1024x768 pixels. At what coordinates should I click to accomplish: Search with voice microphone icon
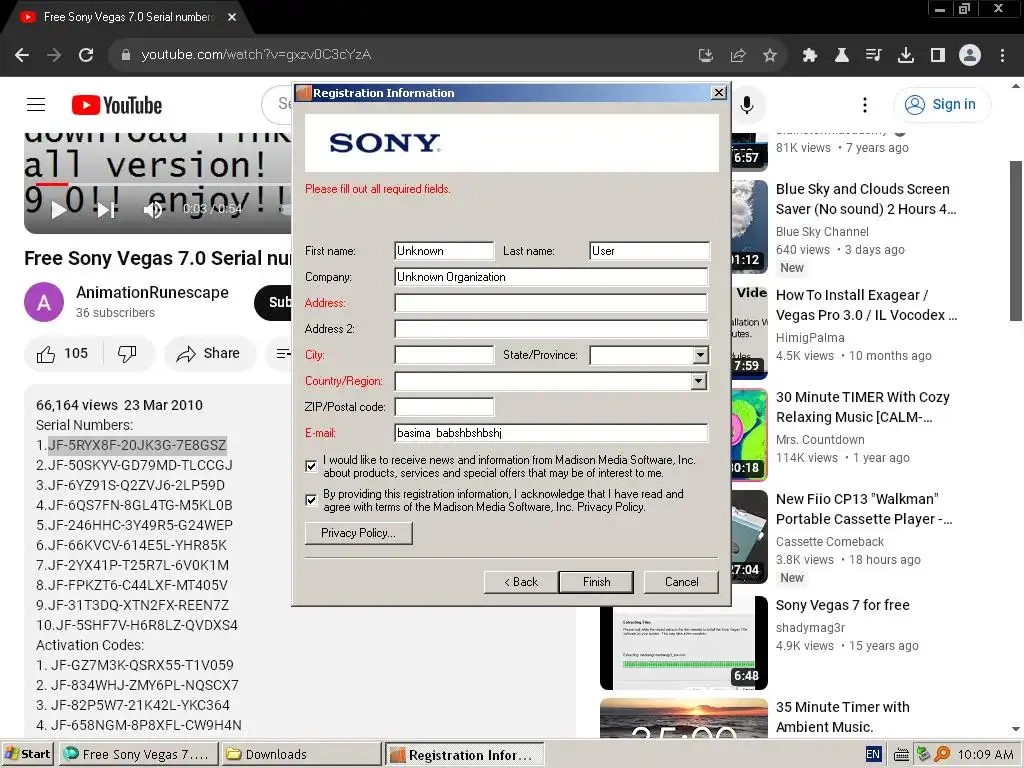[747, 105]
